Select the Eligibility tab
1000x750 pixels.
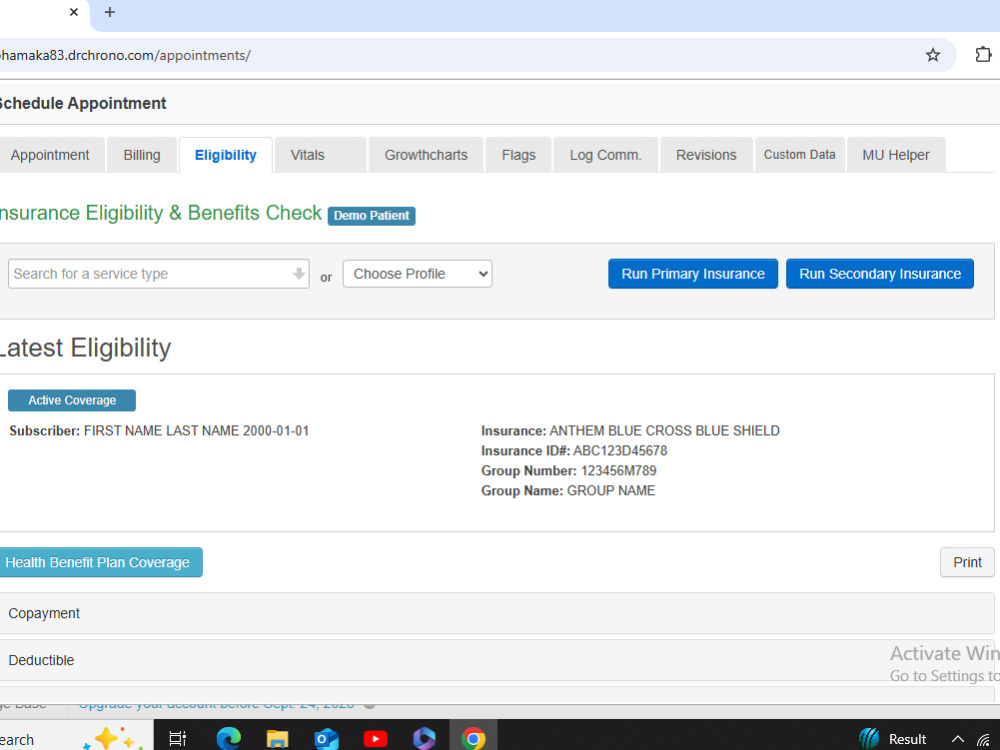(x=226, y=155)
